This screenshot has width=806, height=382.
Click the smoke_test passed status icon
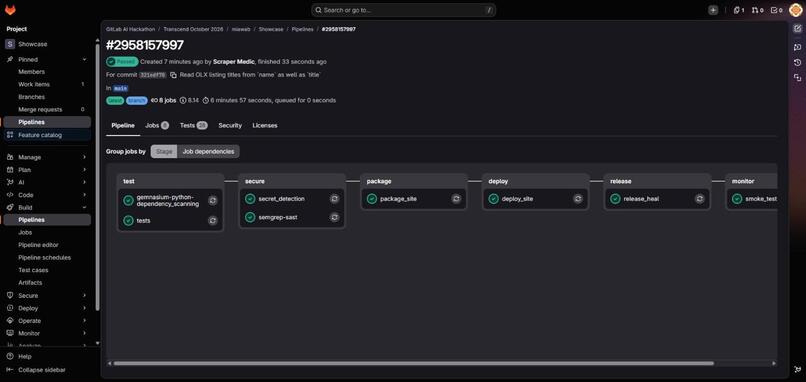(x=737, y=198)
